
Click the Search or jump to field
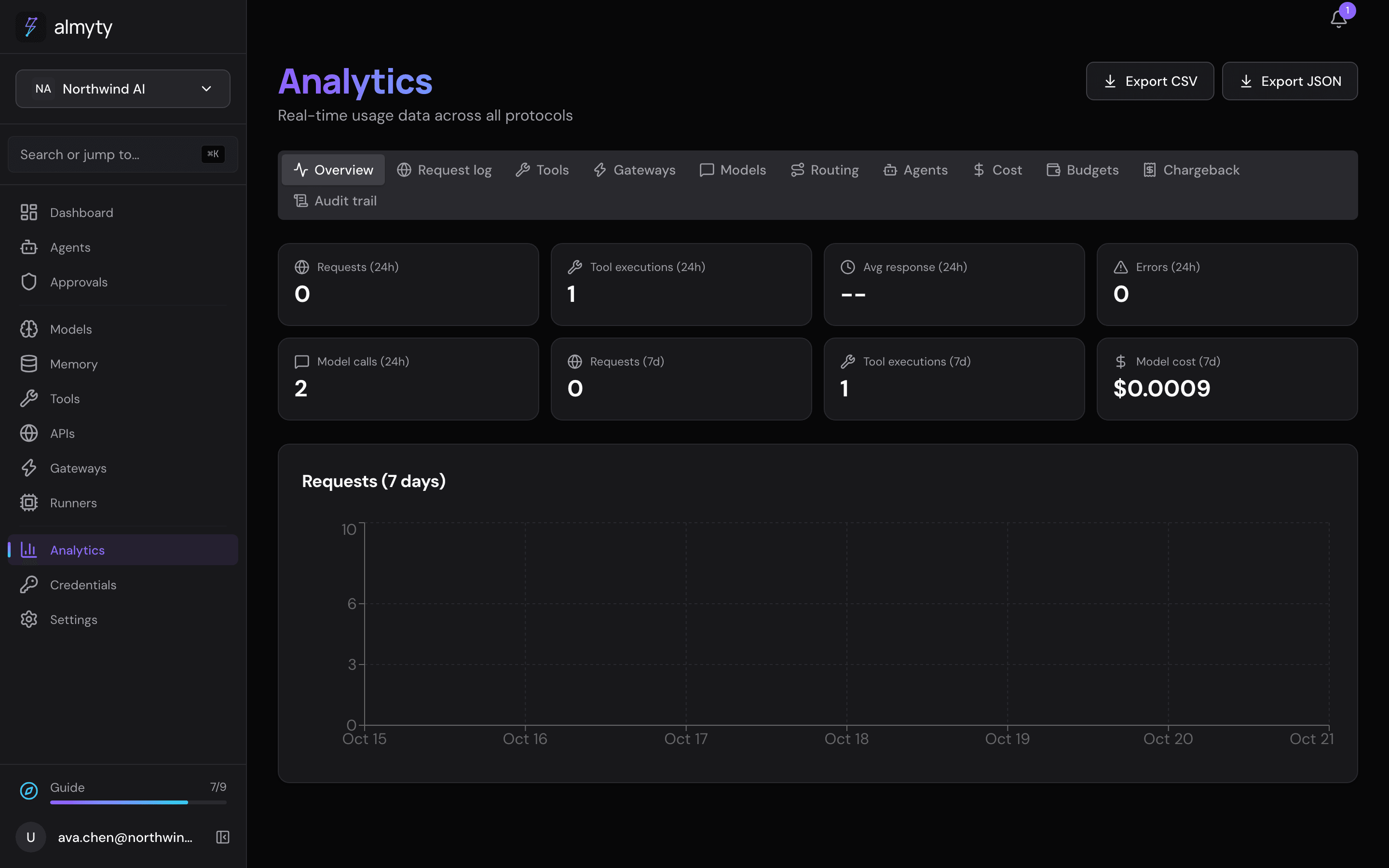pos(123,154)
